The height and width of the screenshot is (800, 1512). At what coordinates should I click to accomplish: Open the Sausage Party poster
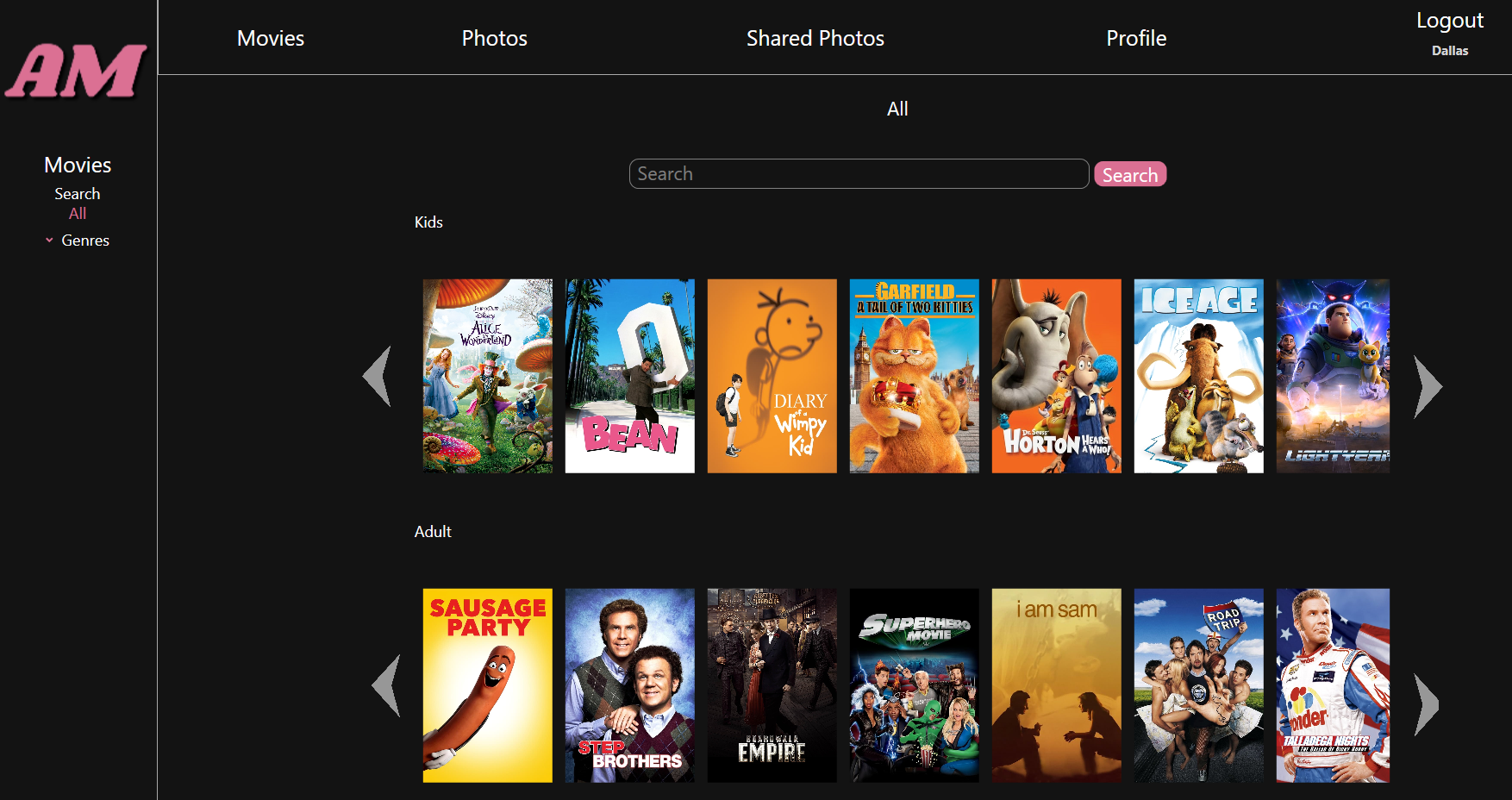(487, 685)
